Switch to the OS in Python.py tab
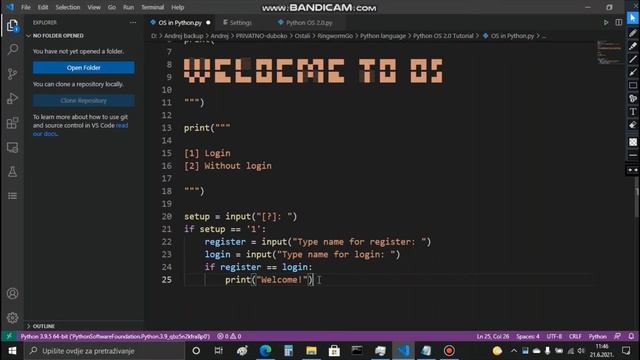Image resolution: width=640 pixels, height=360 pixels. [181, 22]
